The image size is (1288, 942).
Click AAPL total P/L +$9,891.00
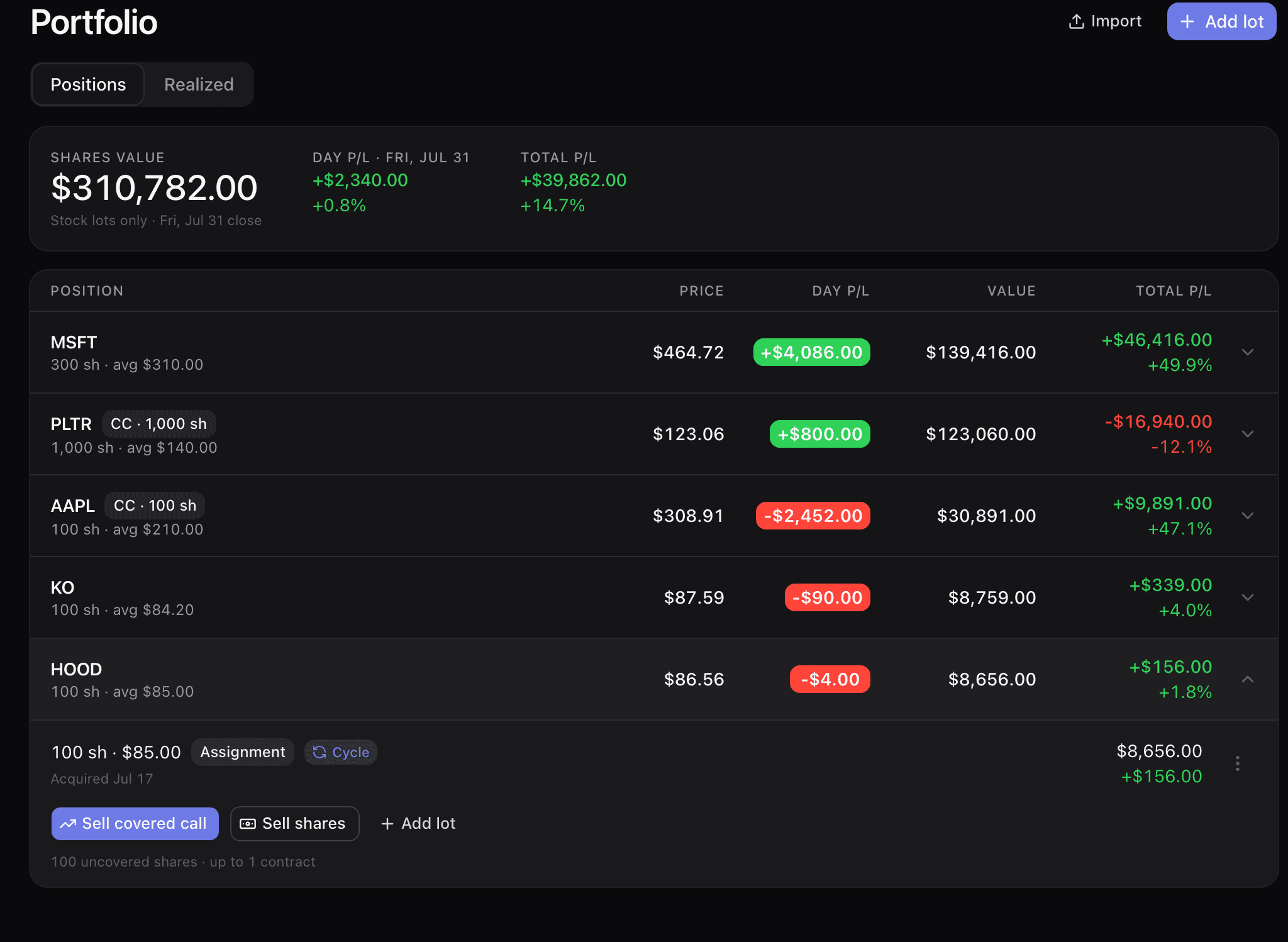1162,504
